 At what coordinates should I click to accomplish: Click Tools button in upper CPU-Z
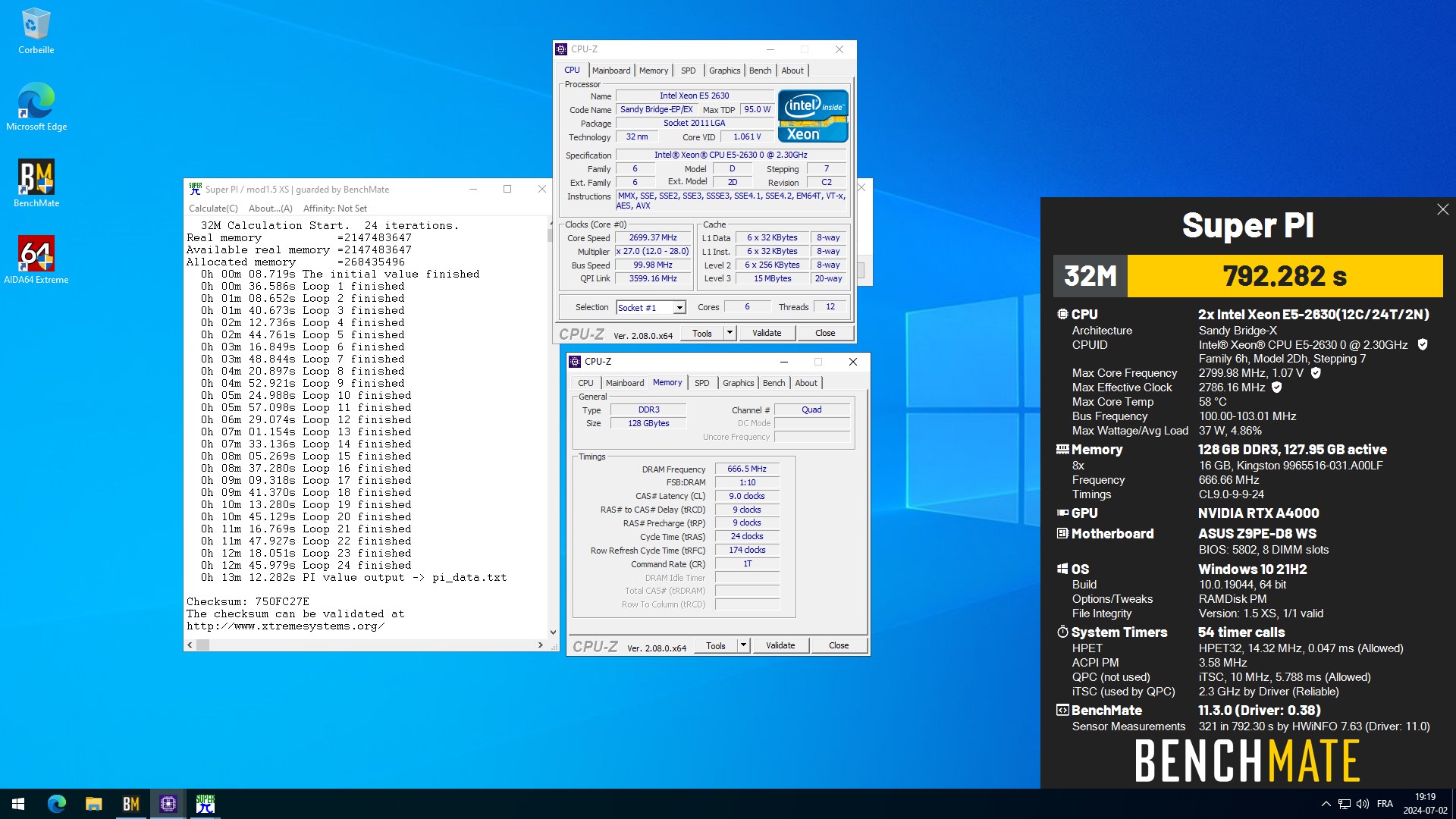coord(702,333)
